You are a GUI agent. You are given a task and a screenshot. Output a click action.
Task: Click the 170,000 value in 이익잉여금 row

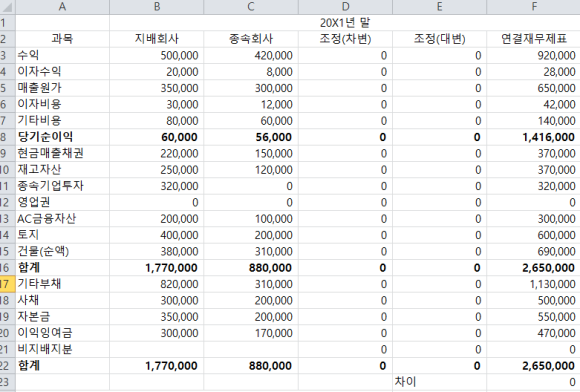pyautogui.click(x=251, y=333)
